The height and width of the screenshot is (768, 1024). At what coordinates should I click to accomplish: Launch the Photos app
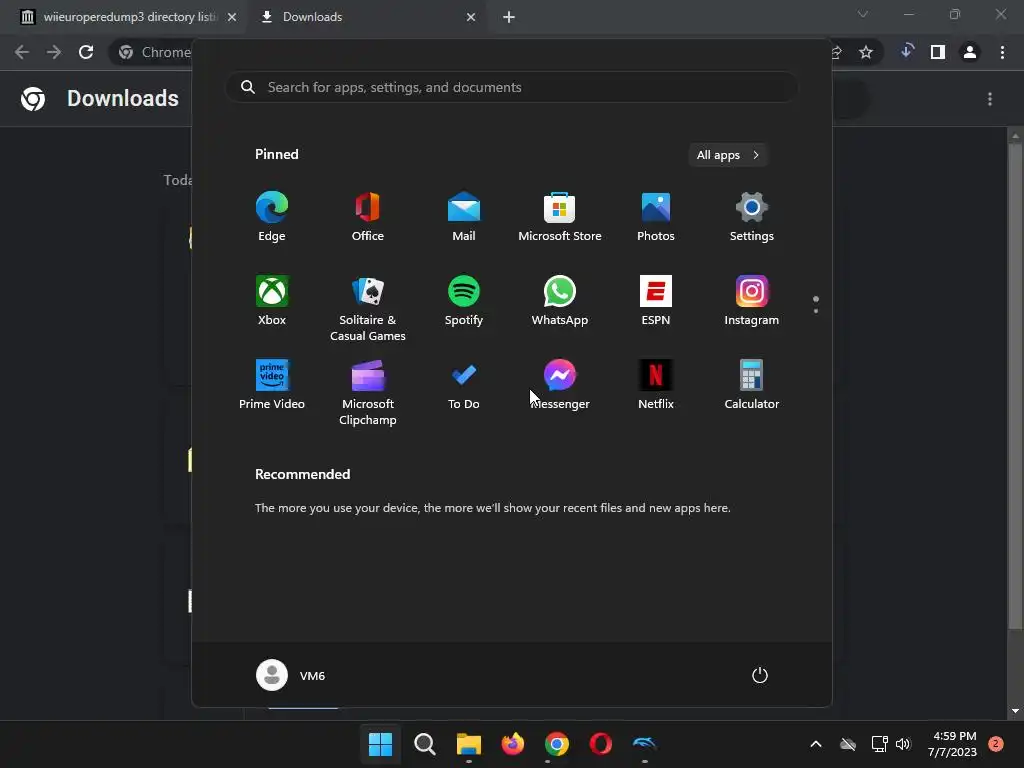656,216
